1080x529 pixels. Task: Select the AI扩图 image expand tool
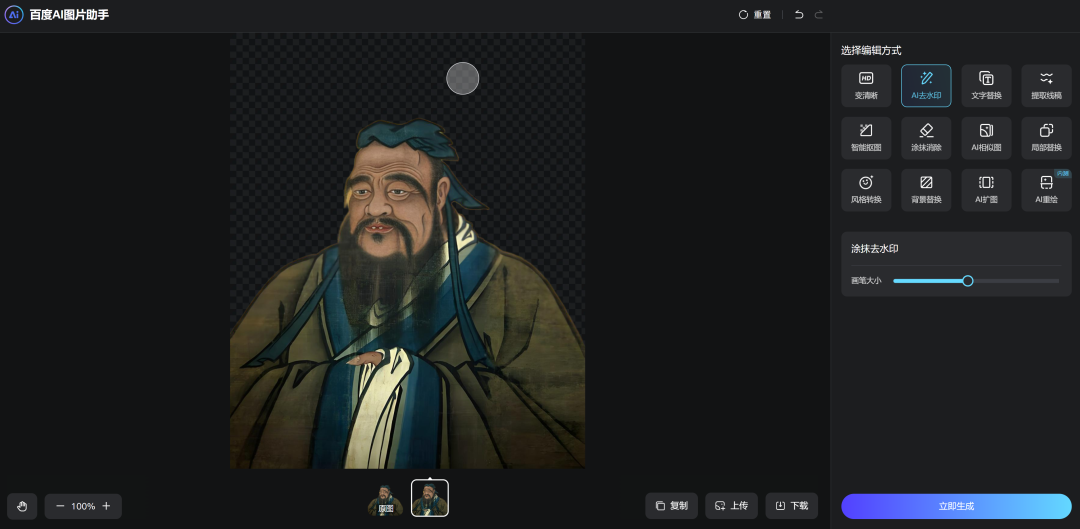(x=986, y=190)
